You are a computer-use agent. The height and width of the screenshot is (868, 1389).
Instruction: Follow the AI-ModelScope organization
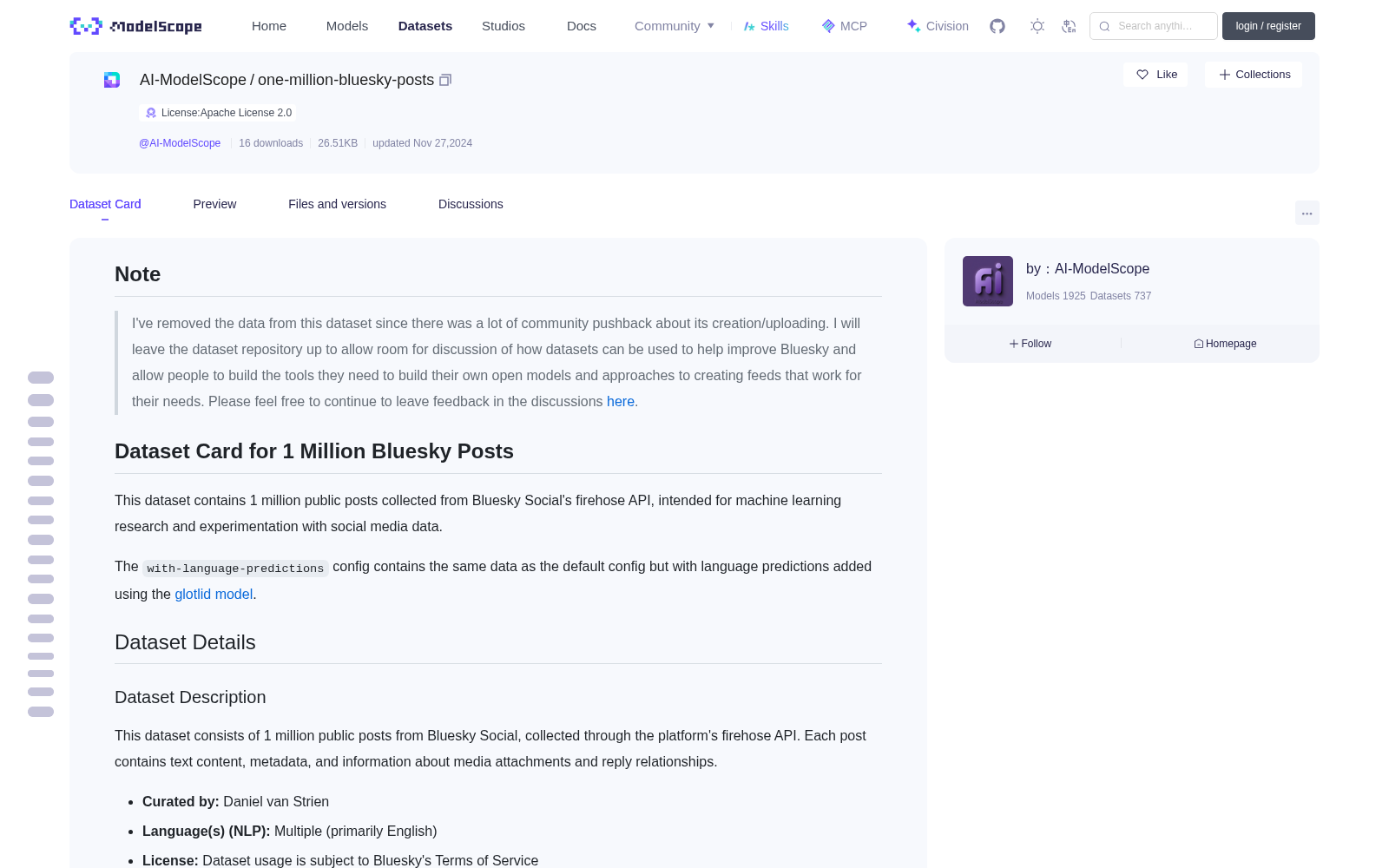tap(1030, 344)
